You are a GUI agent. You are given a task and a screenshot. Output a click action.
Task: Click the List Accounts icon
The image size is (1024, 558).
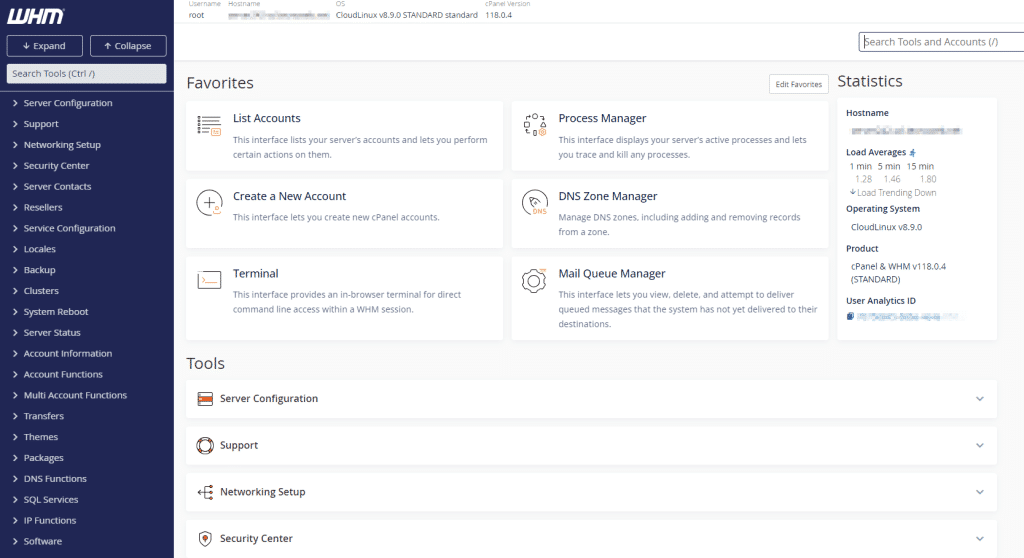tap(209, 125)
